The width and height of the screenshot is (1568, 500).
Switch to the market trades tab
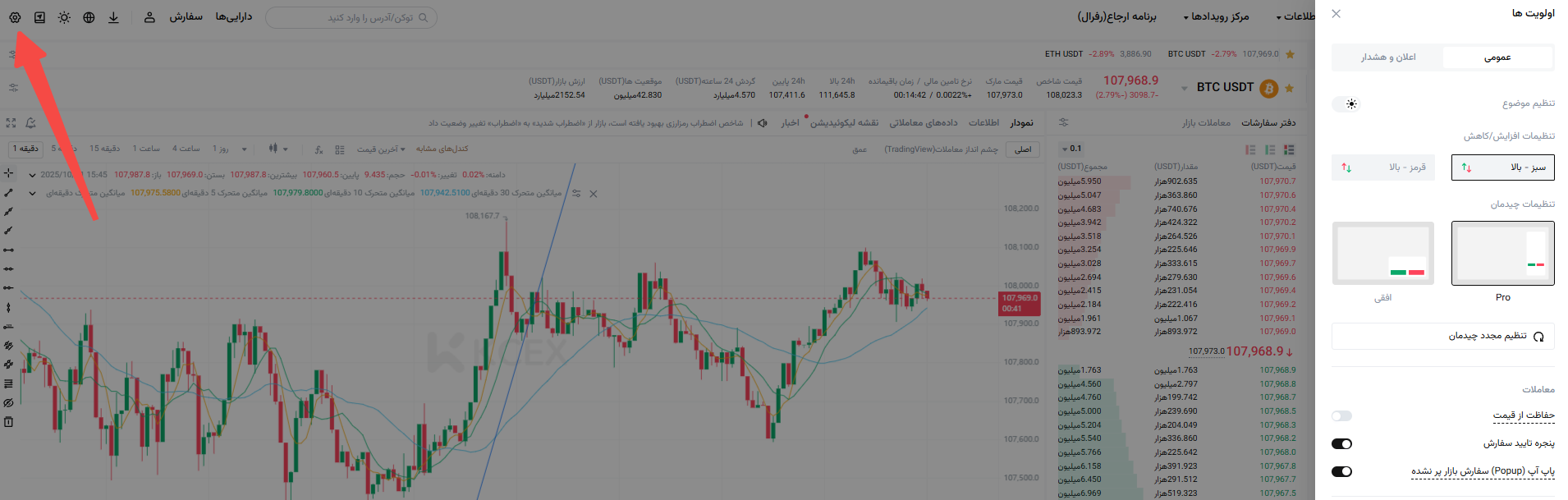click(1206, 123)
